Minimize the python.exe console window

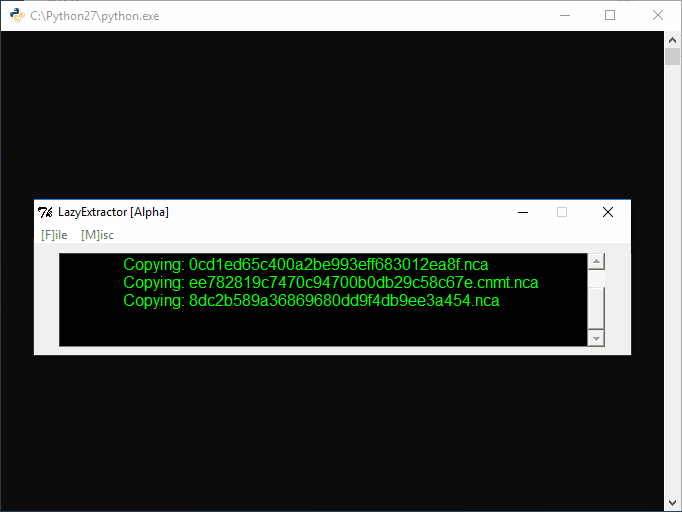[564, 16]
